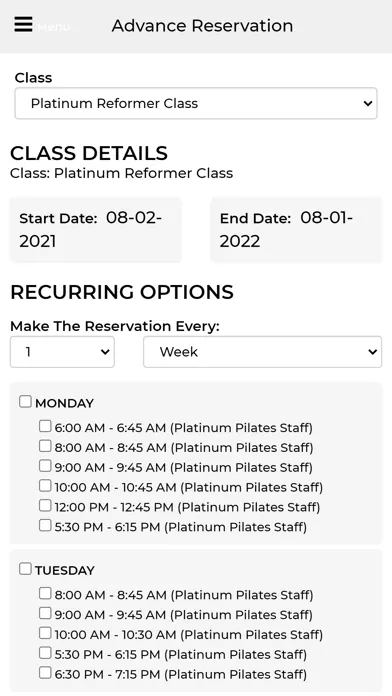This screenshot has width=392, height=696.
Task: Enable Monday 12:00 PM - 12:45 PM slot
Action: click(x=45, y=506)
